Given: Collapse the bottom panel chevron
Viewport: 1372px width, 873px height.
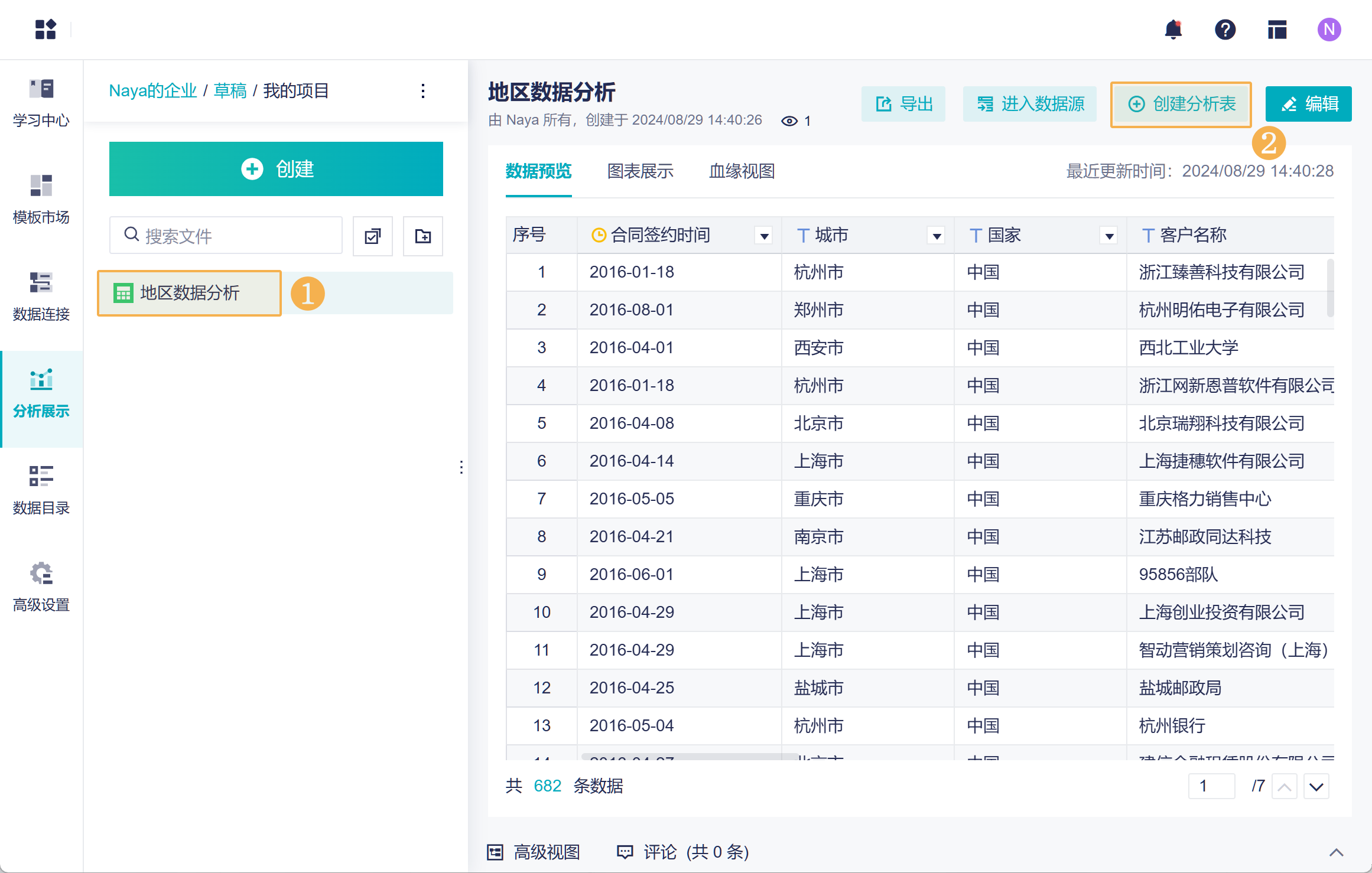Looking at the screenshot, I should pyautogui.click(x=1336, y=852).
